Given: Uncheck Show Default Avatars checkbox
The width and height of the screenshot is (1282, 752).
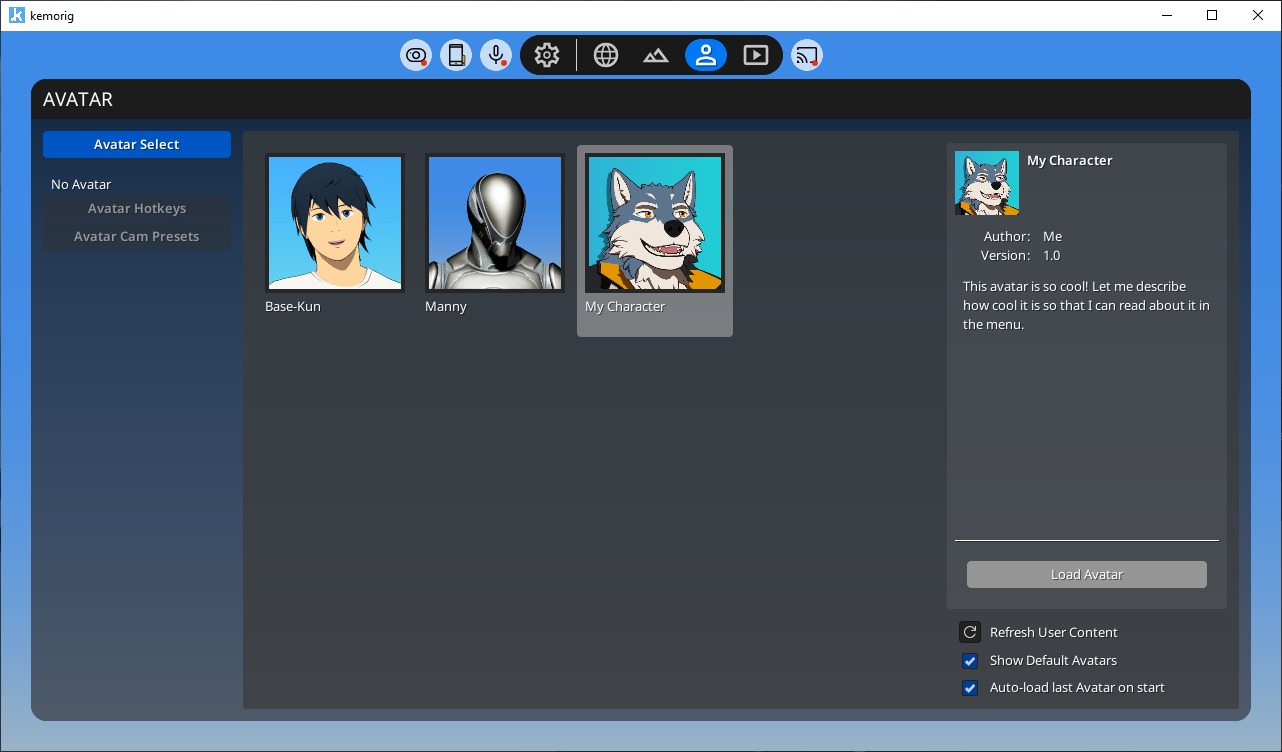Looking at the screenshot, I should coord(969,661).
